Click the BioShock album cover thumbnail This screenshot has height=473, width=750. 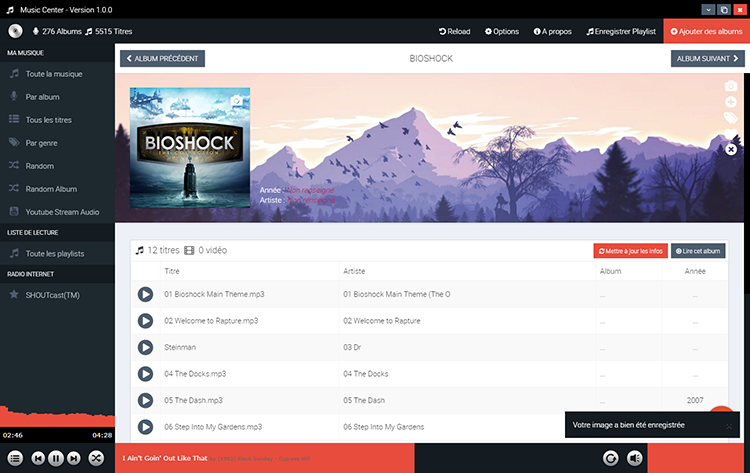(190, 148)
